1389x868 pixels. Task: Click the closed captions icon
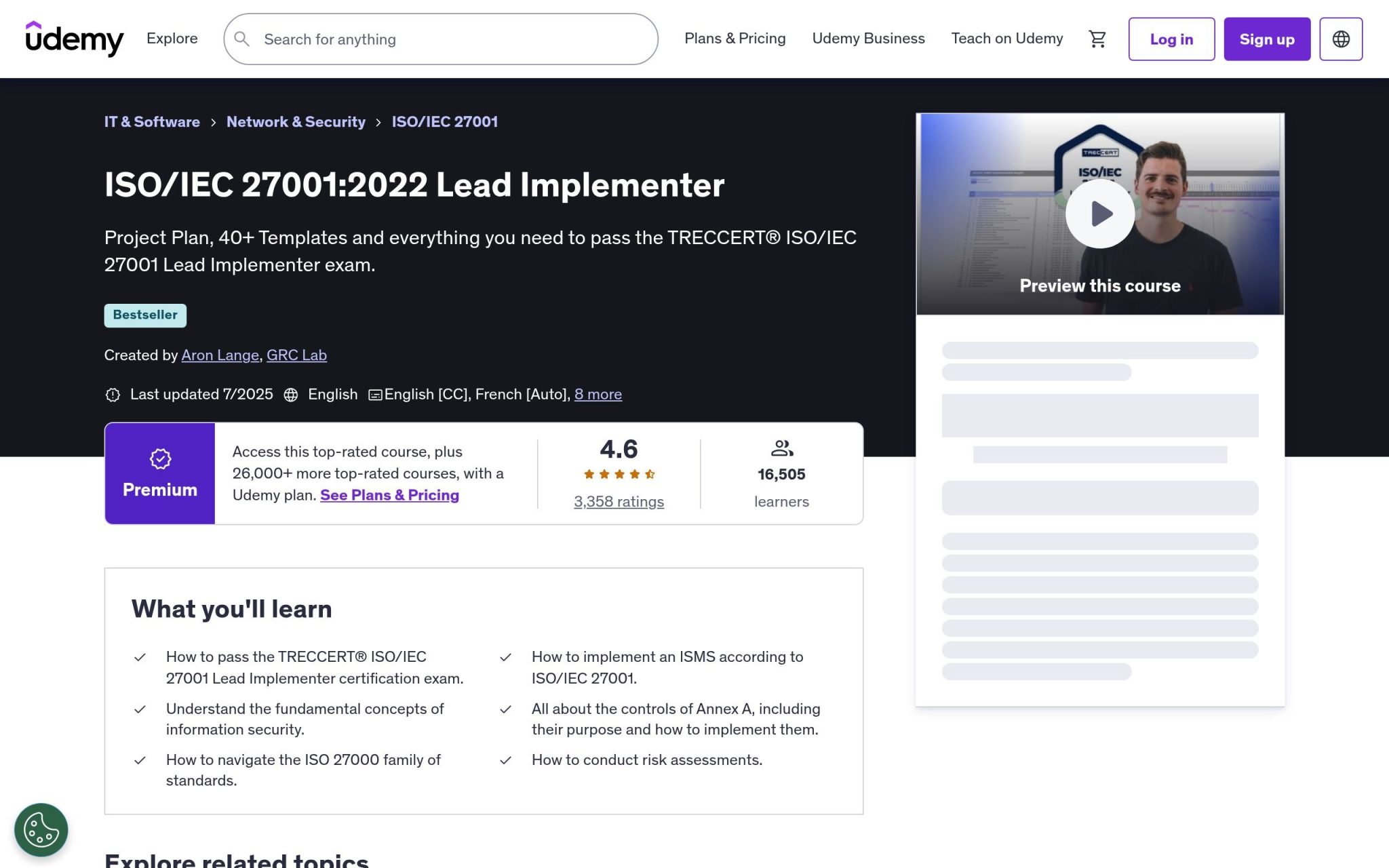point(375,395)
